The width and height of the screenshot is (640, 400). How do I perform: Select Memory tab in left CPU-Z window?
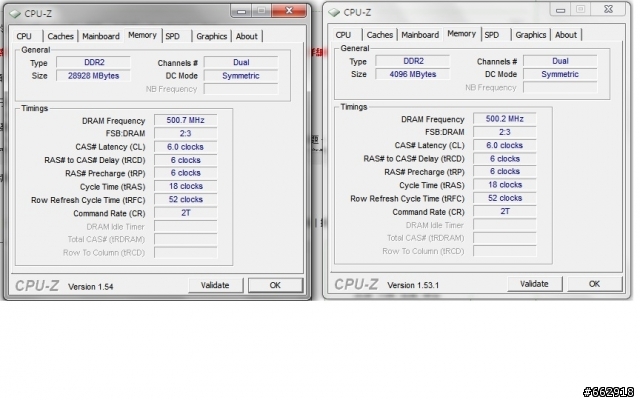click(x=142, y=35)
